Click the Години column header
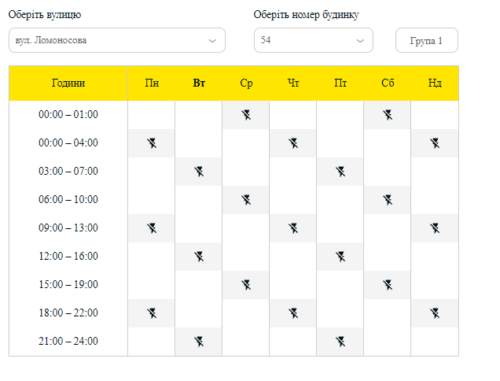This screenshot has width=500, height=381. 68,83
